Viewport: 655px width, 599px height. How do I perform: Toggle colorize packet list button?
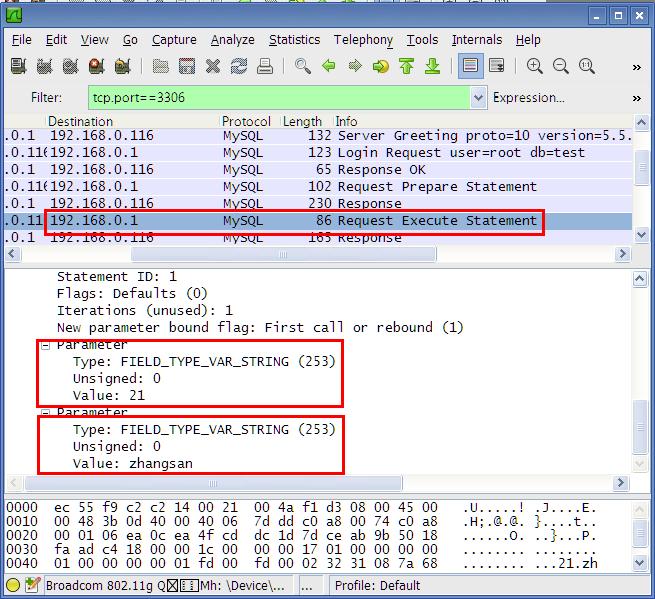(x=471, y=66)
